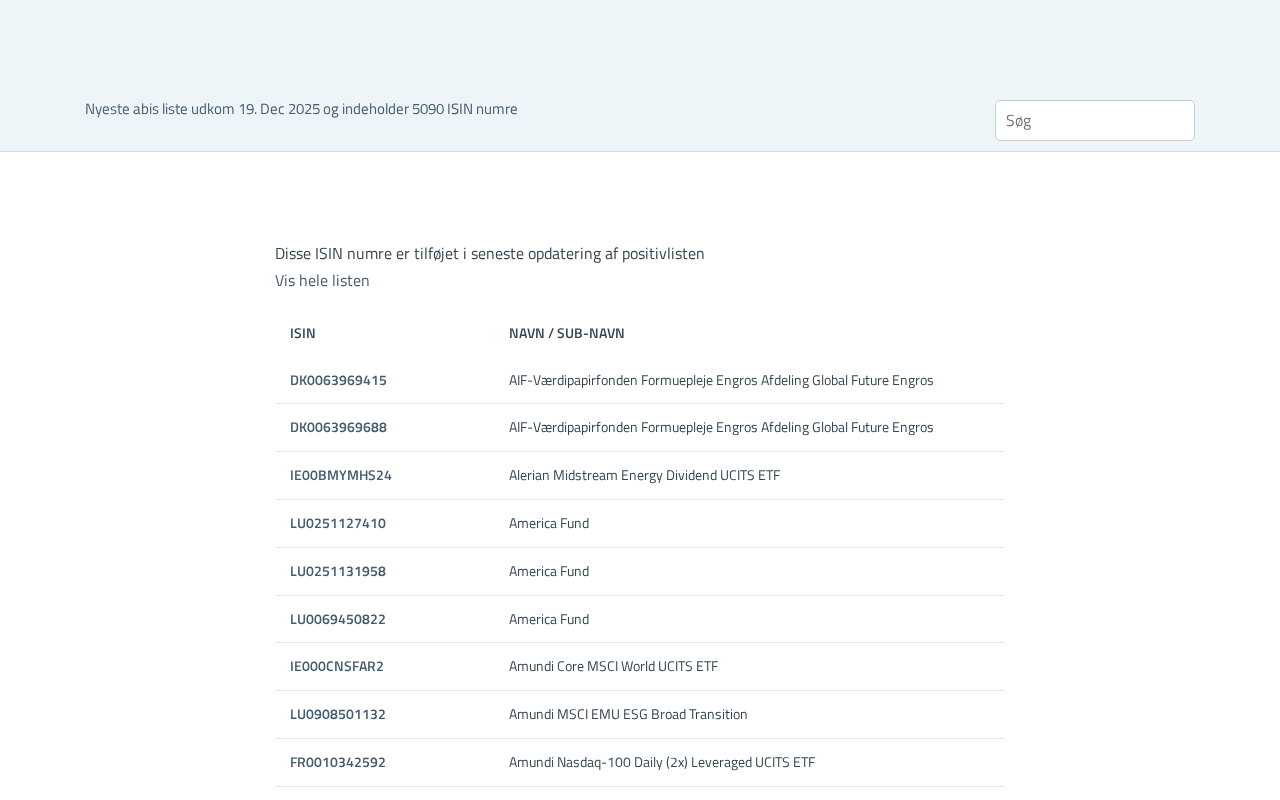This screenshot has height=800, width=1280.
Task: Click Amundi Nasdaq-100 Daily (2x) Leveraged ETF name
Action: tap(661, 762)
